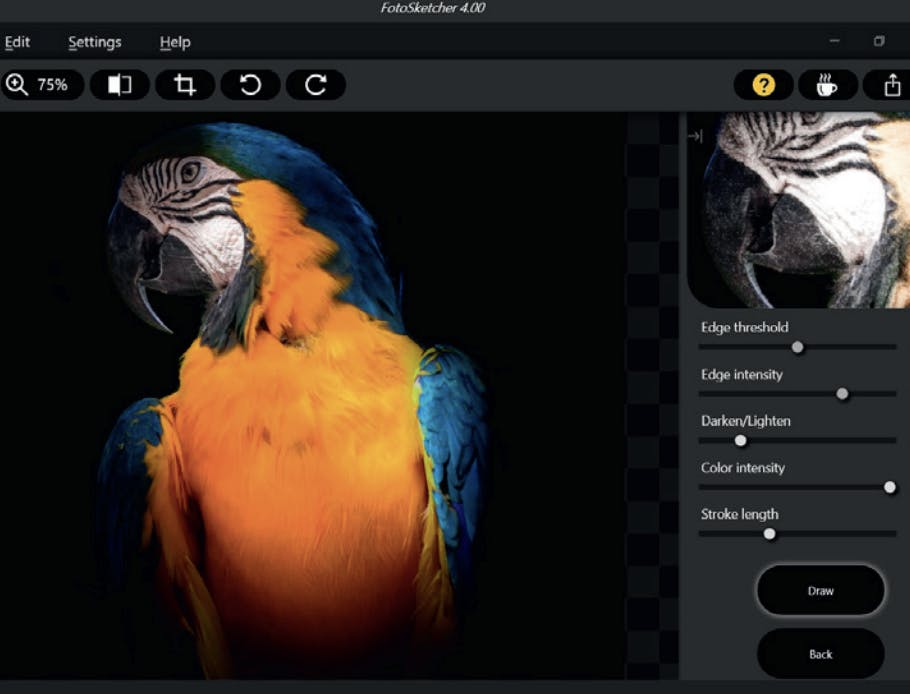Open the yellow question mark help icon

click(764, 86)
